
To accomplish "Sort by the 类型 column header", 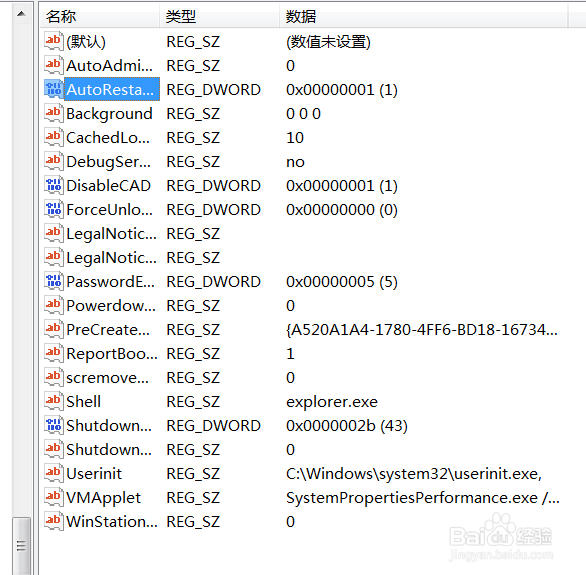I will (219, 17).
